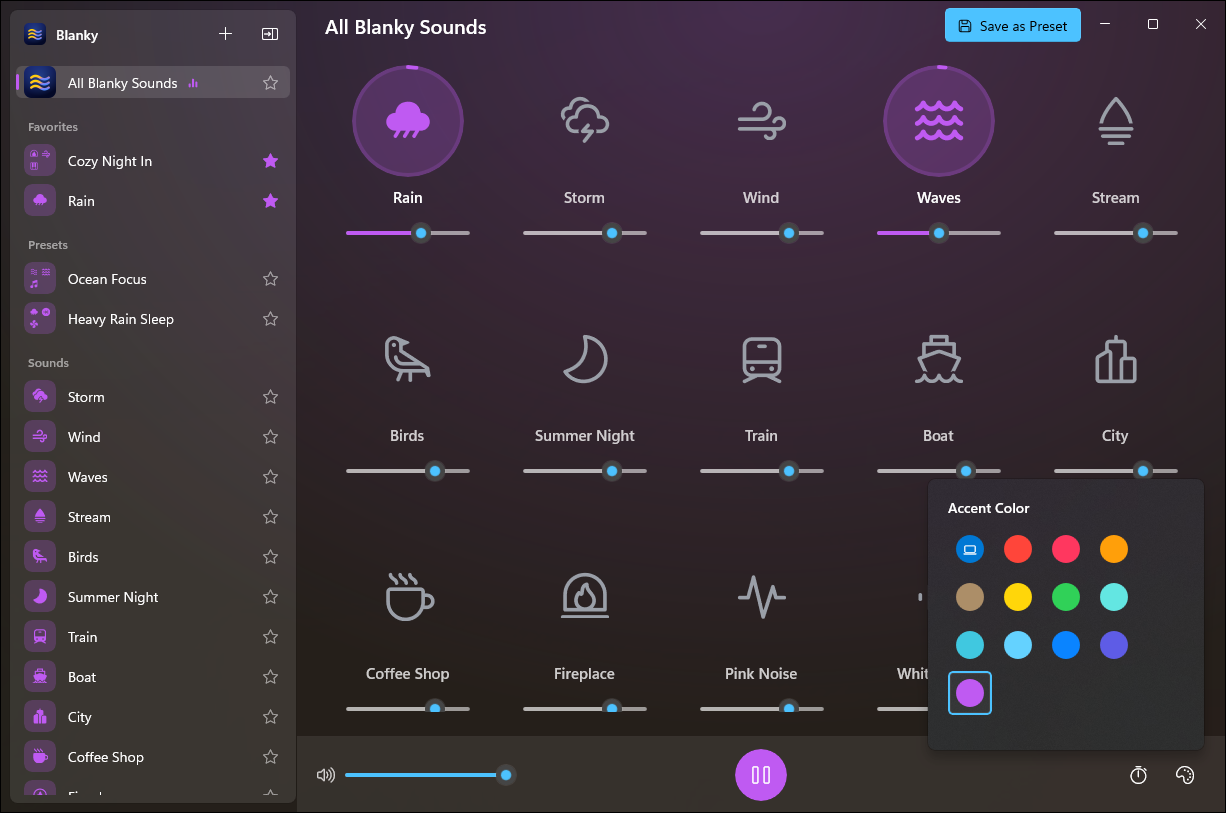Click the Storm volume slider
The width and height of the screenshot is (1226, 813).
click(585, 233)
